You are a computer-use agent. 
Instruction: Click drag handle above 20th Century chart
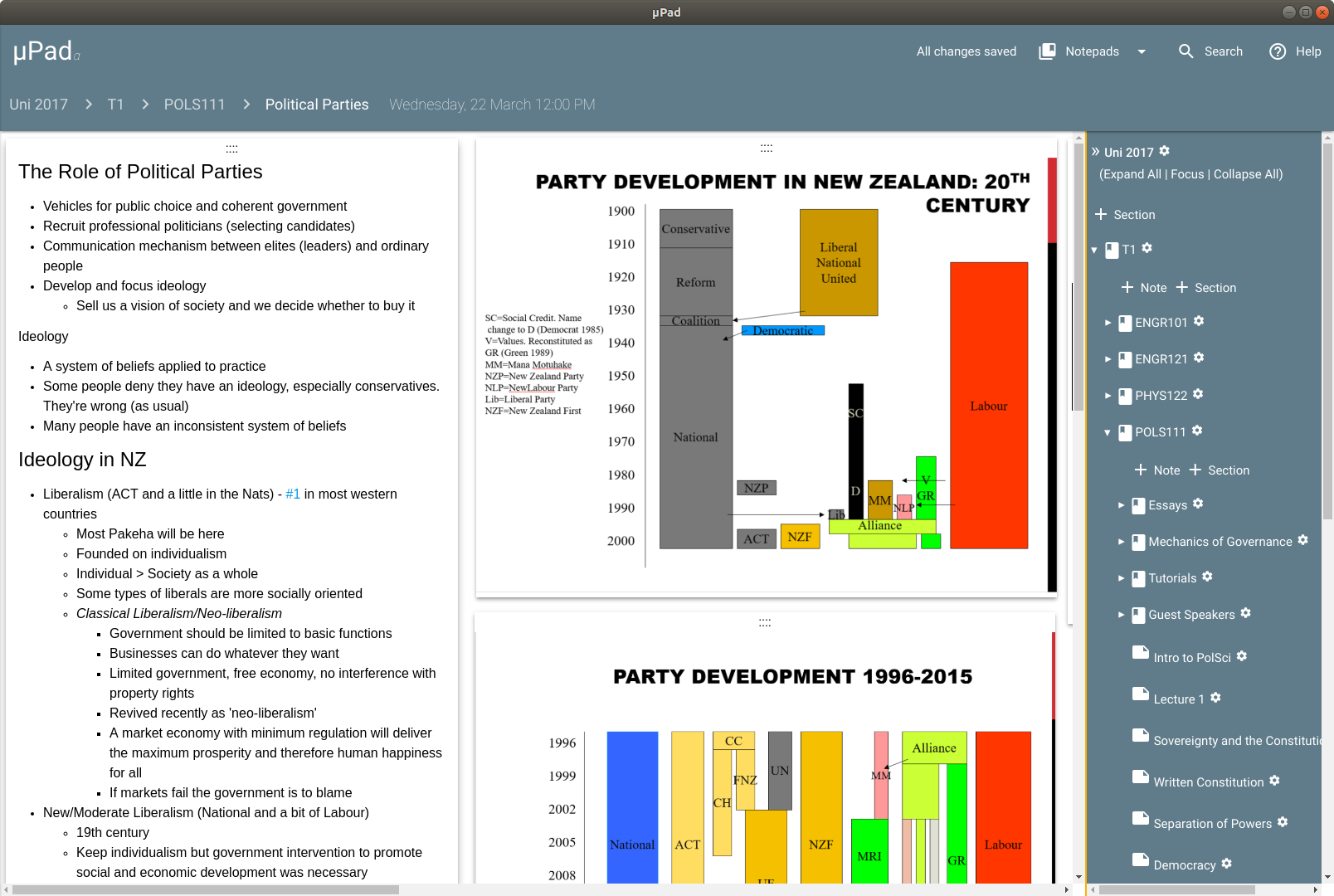pyautogui.click(x=767, y=149)
